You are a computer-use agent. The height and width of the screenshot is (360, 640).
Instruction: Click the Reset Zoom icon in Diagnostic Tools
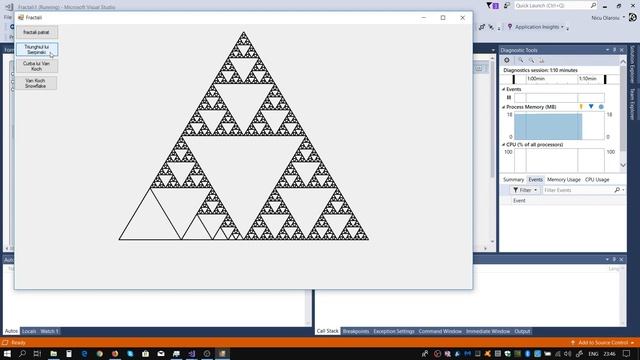pos(541,60)
